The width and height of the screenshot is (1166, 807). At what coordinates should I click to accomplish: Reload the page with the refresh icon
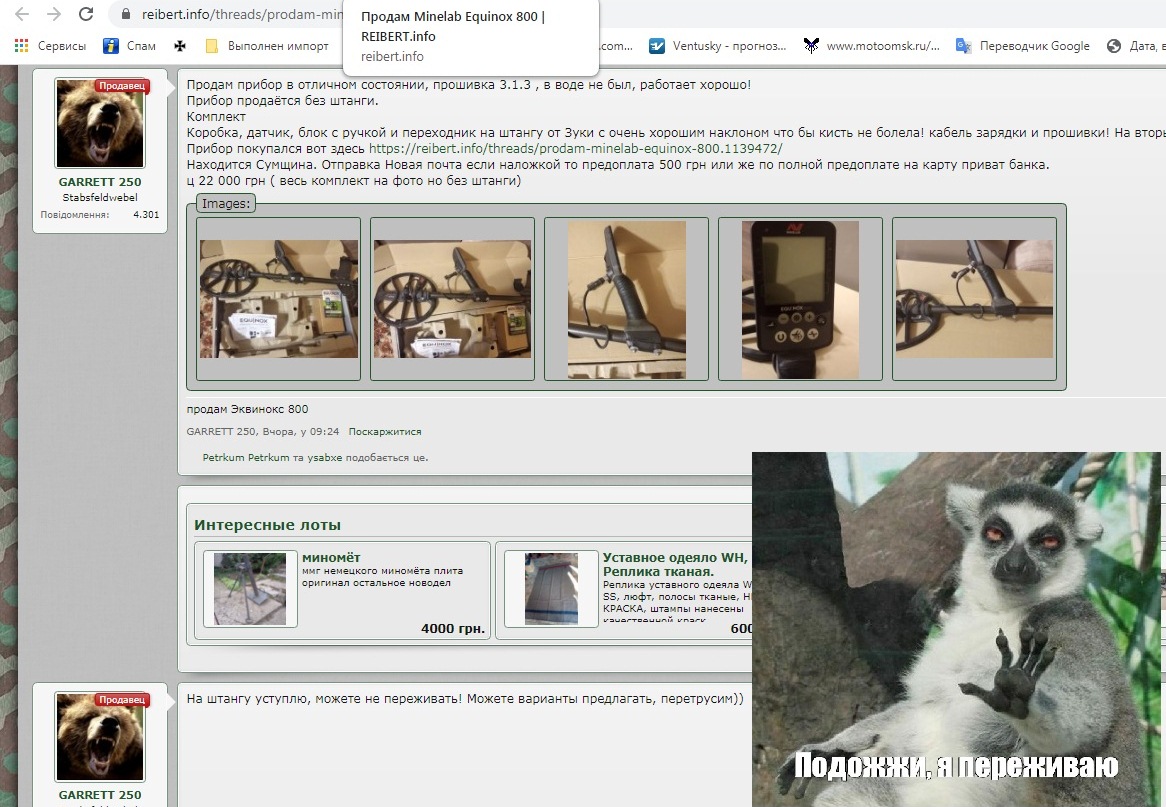(x=86, y=14)
